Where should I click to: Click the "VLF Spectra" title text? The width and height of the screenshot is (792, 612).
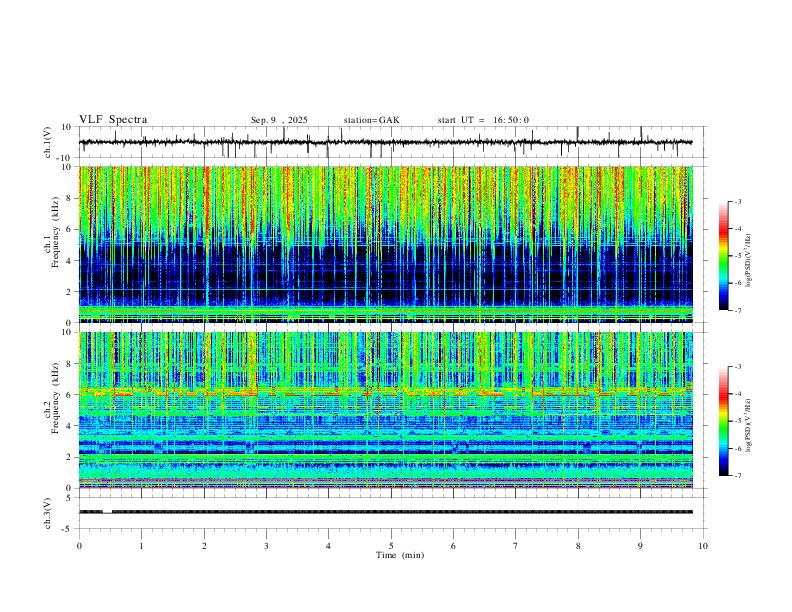pyautogui.click(x=113, y=120)
